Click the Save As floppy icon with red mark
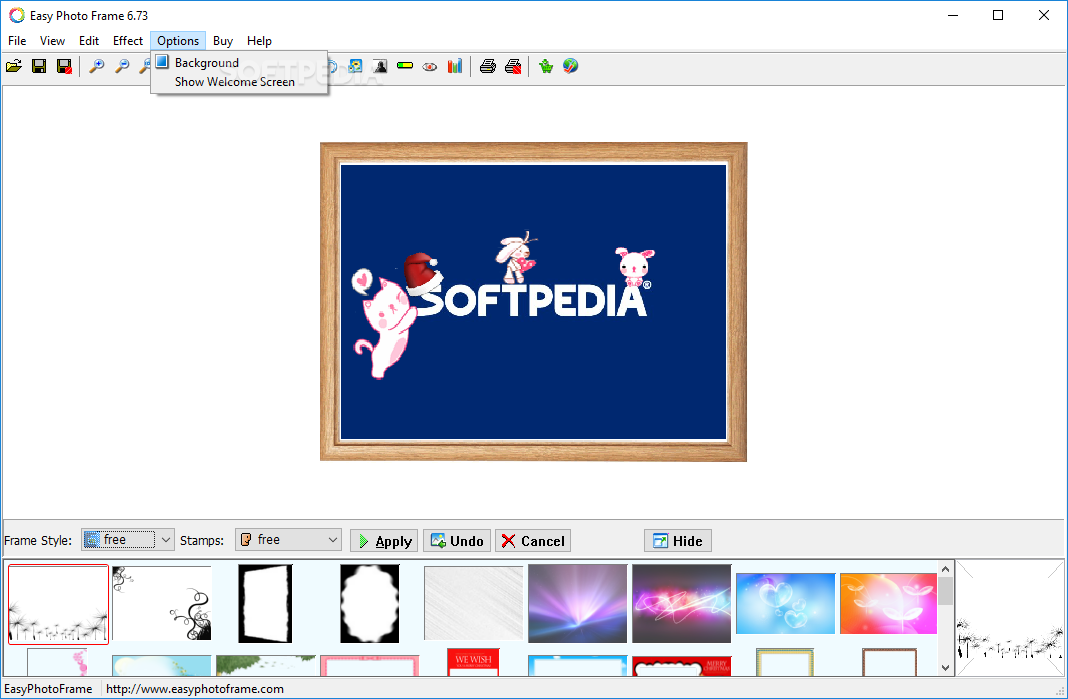 coord(64,66)
